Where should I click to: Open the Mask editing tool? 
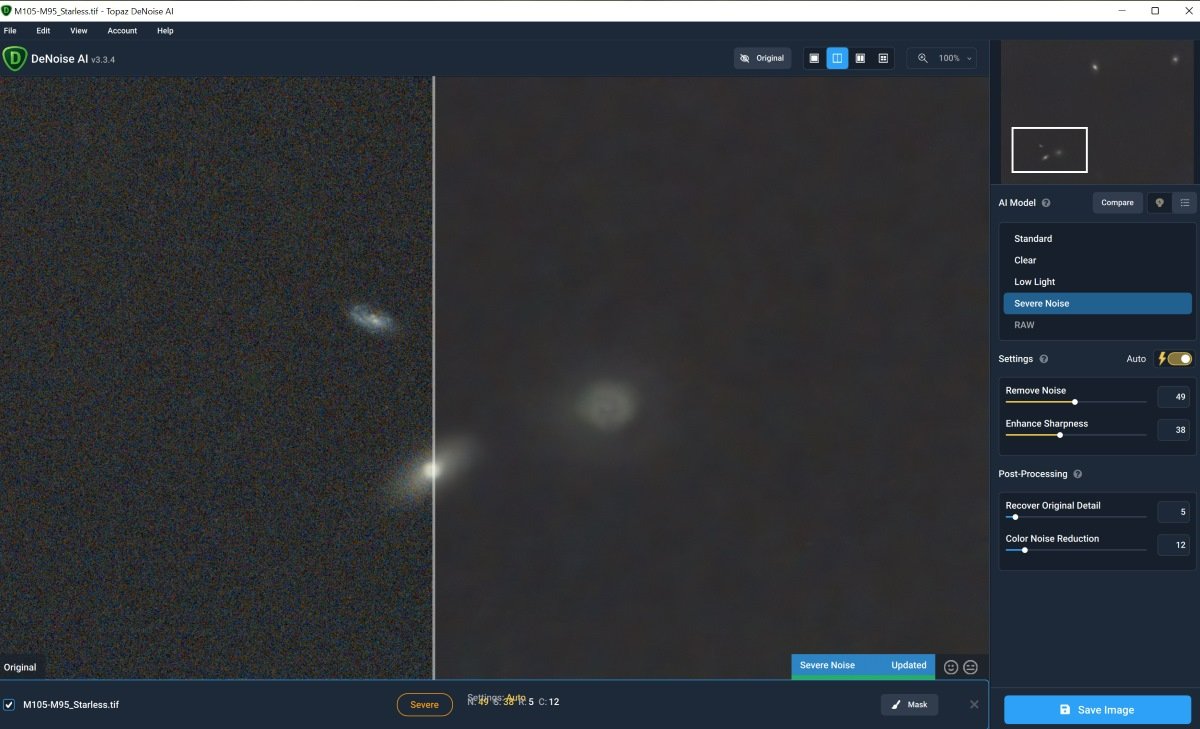[x=909, y=704]
